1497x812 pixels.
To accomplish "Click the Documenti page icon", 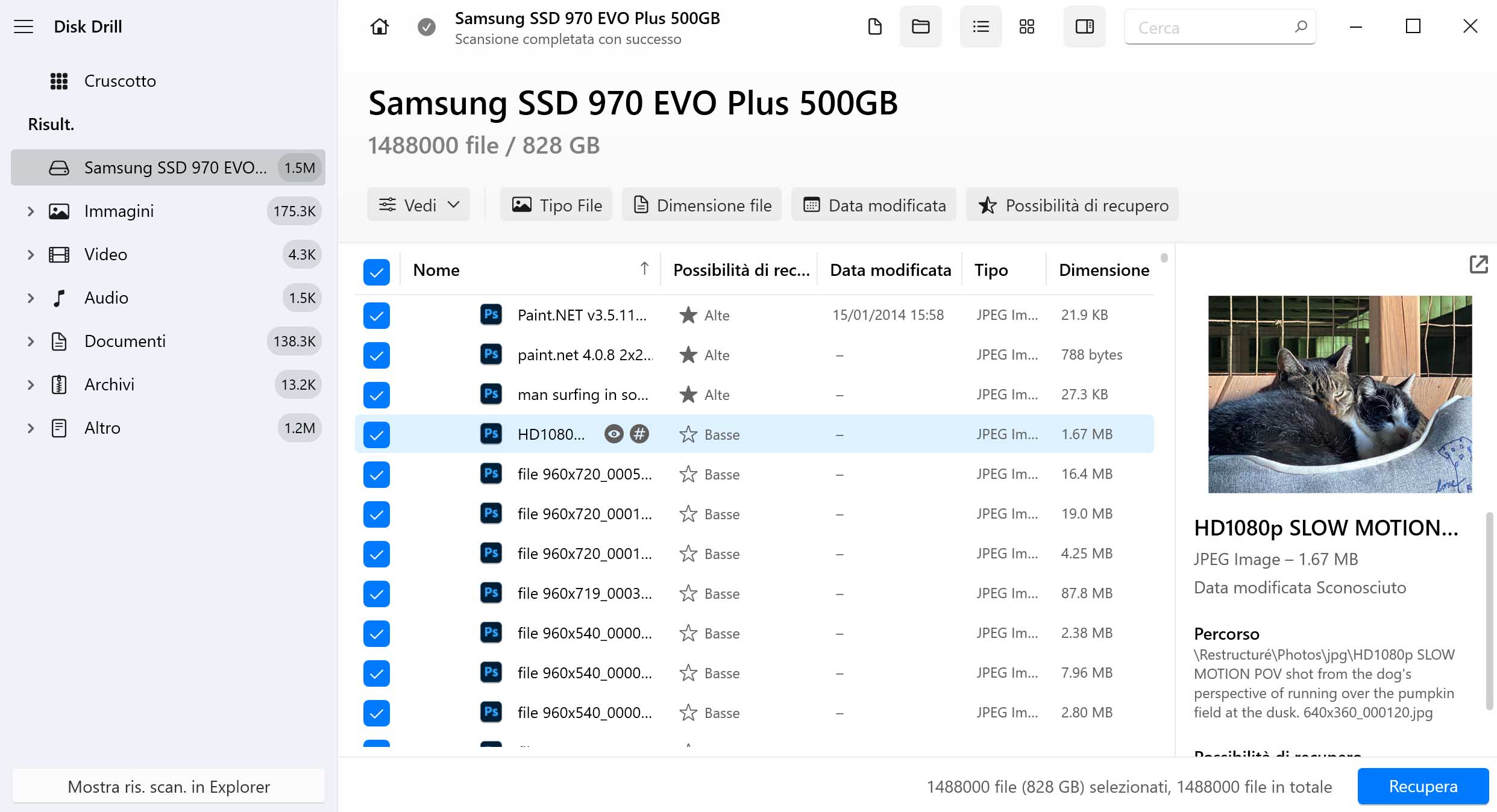I will [x=59, y=341].
